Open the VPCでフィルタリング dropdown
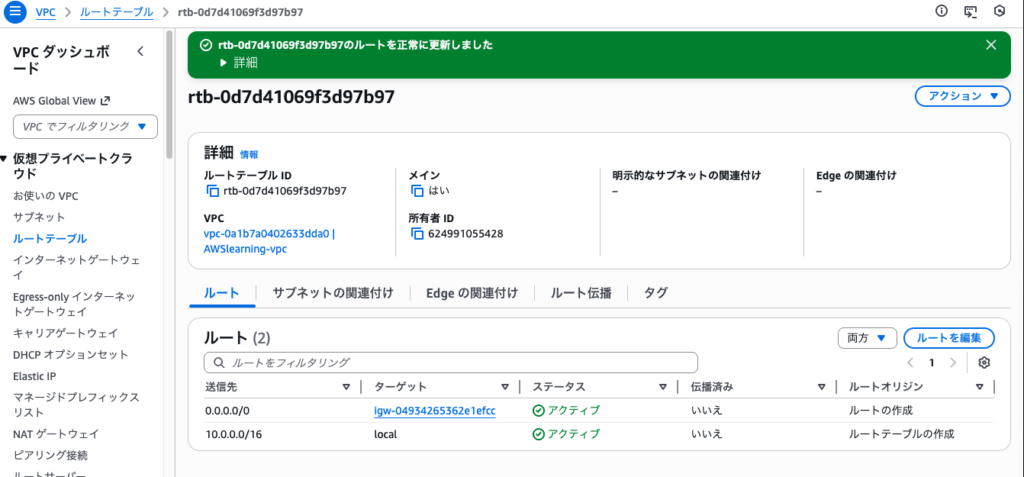Screen dimensions: 1024x477 coord(85,126)
